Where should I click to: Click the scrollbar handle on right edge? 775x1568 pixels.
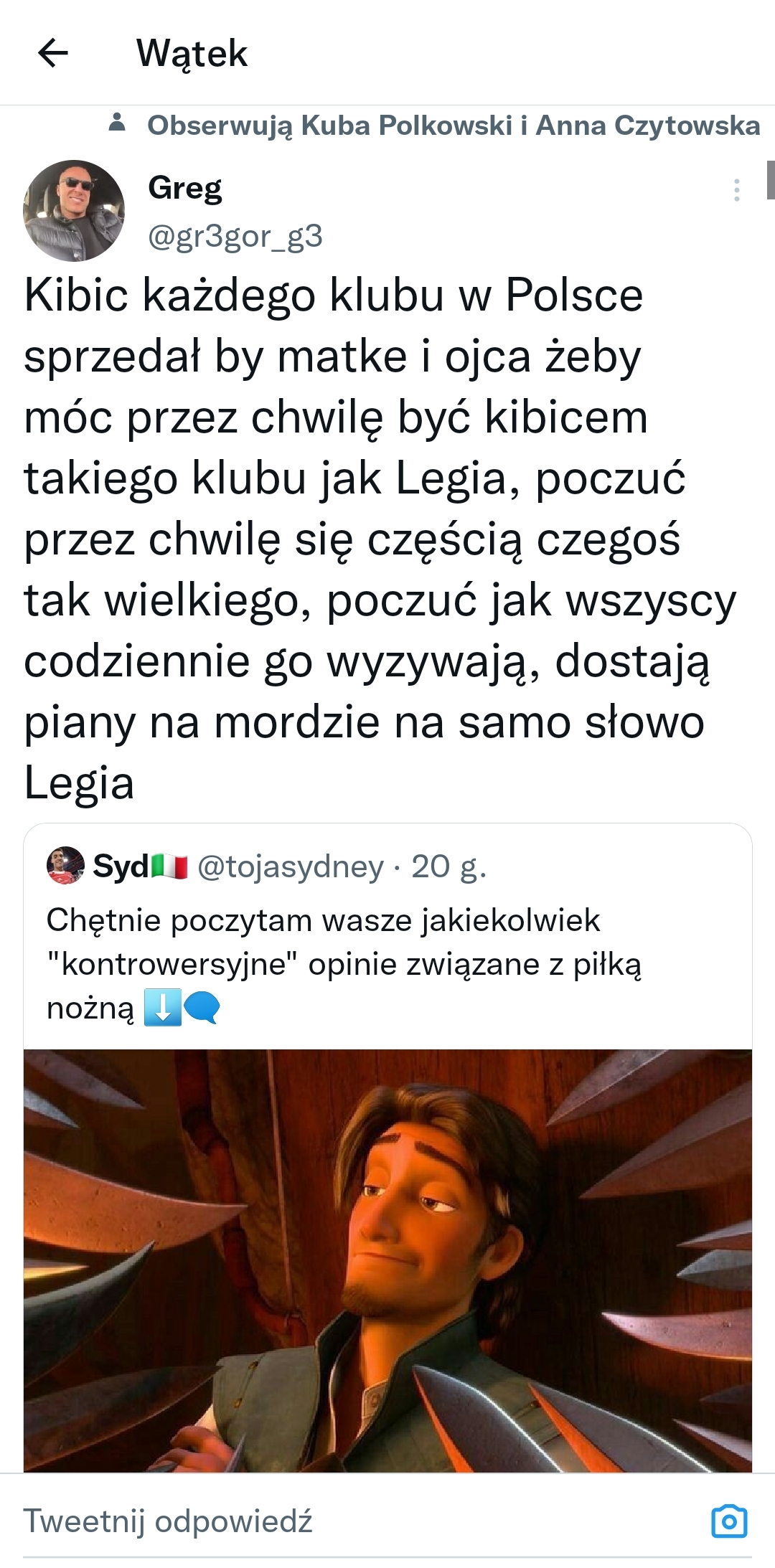[770, 180]
